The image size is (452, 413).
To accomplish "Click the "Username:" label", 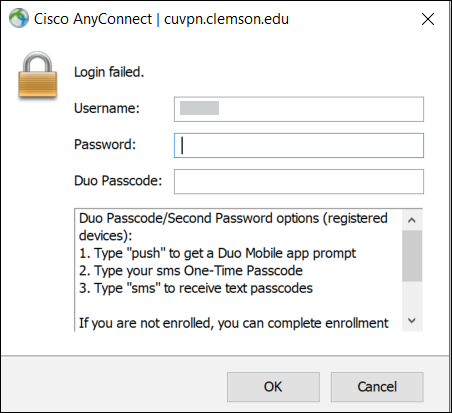I will tap(107, 108).
